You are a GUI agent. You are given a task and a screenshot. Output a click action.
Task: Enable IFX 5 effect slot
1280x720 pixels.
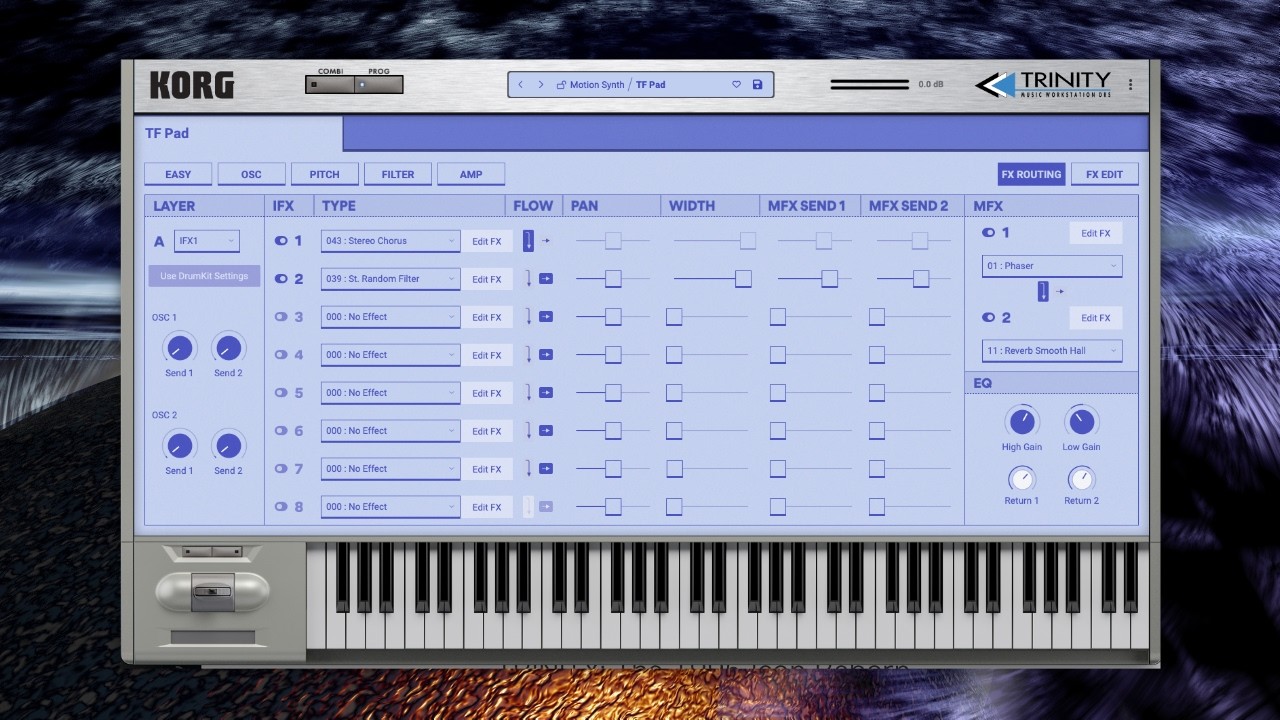[281, 393]
